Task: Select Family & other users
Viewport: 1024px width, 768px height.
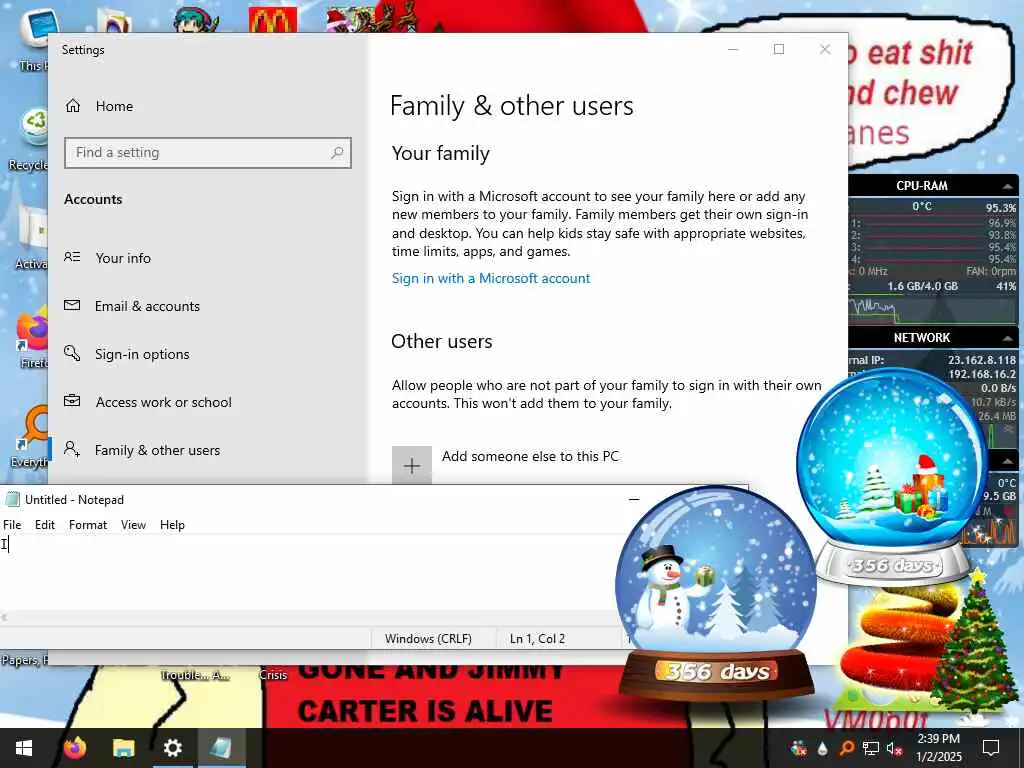Action: click(x=142, y=450)
